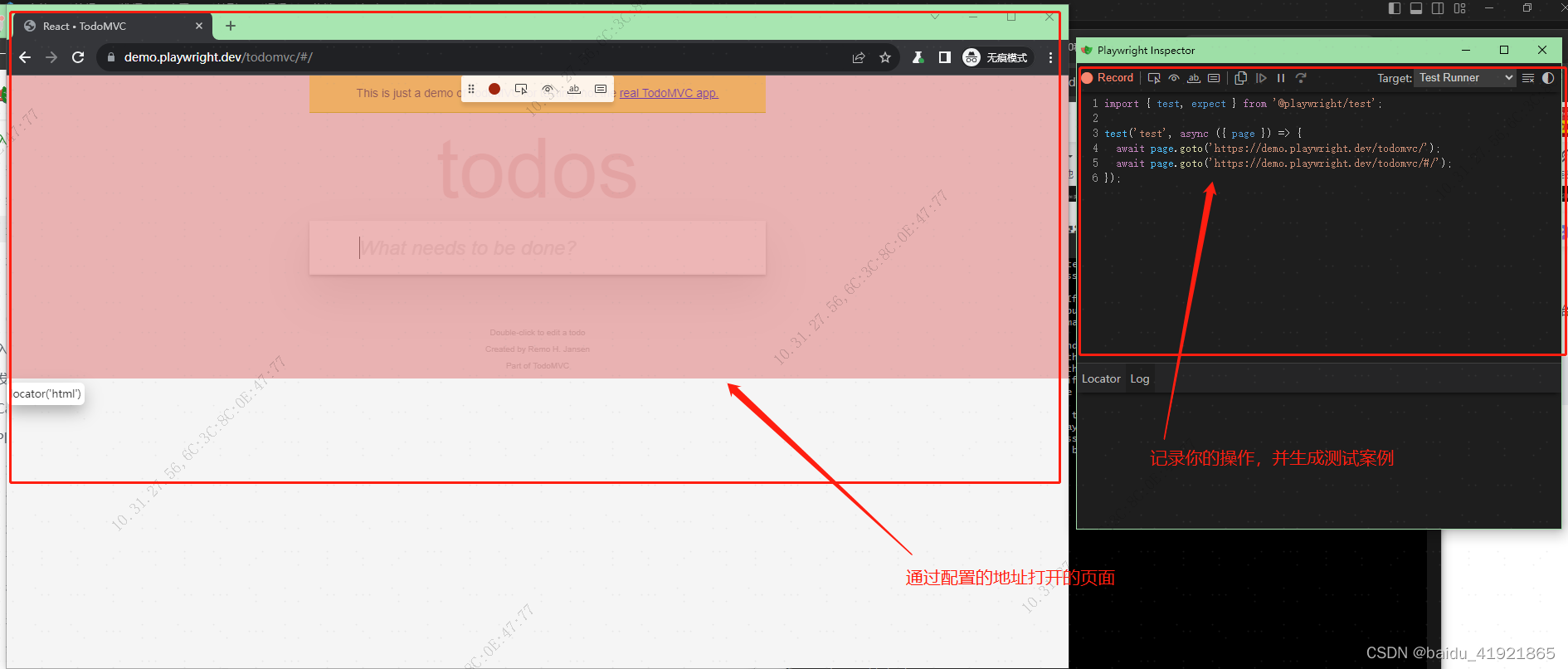Click the Pause icon in Inspector
Viewport: 1568px width, 669px height.
(x=1281, y=78)
